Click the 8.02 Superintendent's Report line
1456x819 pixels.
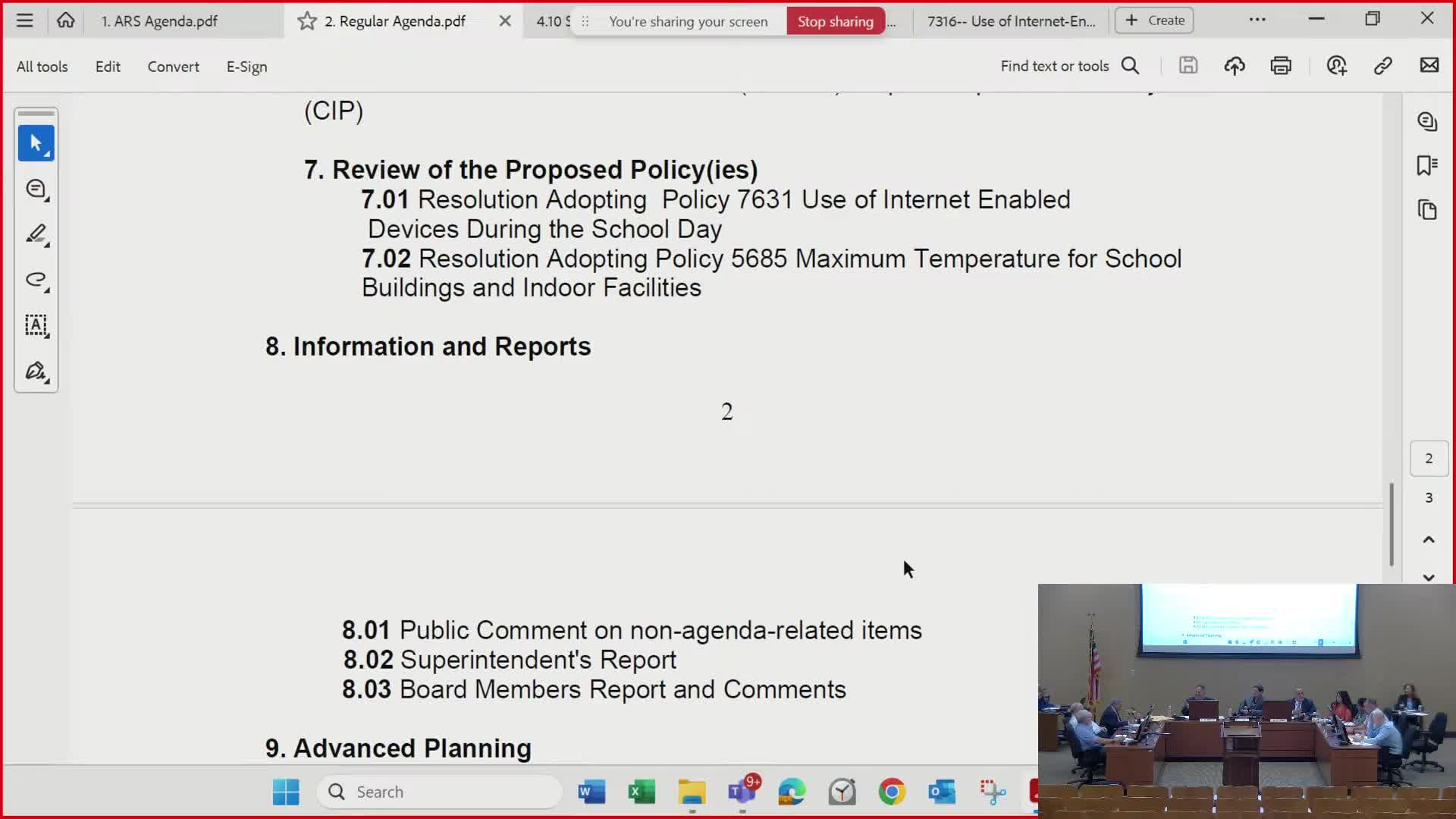[510, 660]
